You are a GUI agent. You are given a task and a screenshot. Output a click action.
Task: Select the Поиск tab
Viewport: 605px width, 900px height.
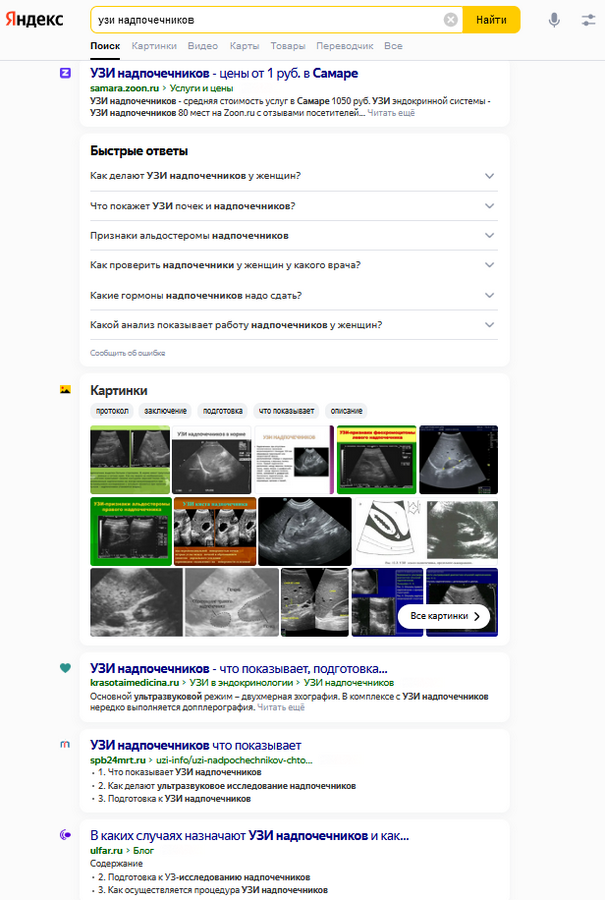click(105, 46)
